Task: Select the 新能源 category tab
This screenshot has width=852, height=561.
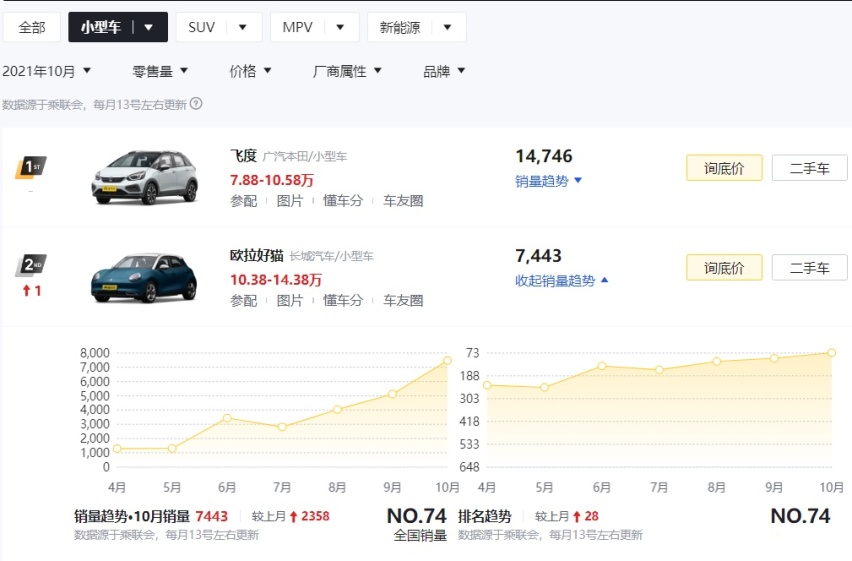Action: click(399, 27)
